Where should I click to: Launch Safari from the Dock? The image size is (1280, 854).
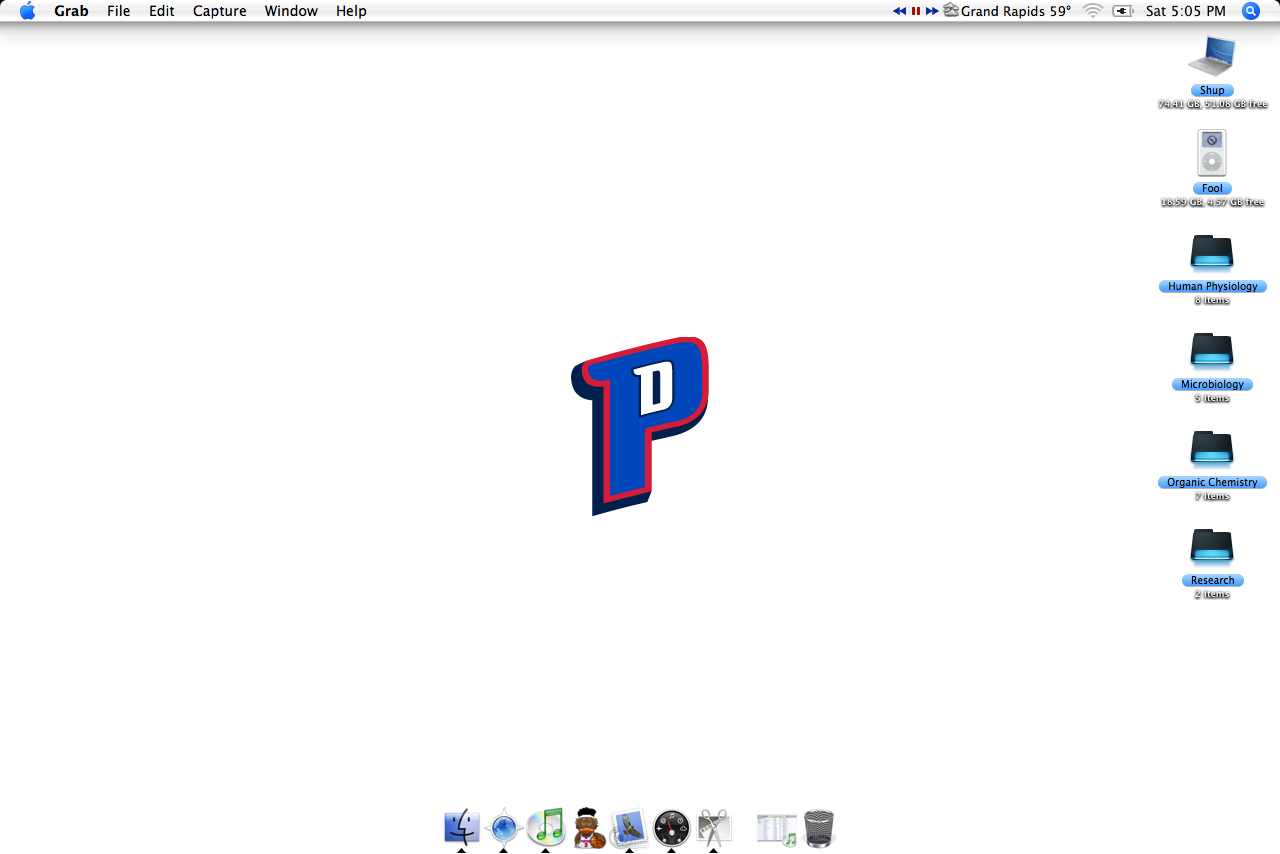pos(503,829)
